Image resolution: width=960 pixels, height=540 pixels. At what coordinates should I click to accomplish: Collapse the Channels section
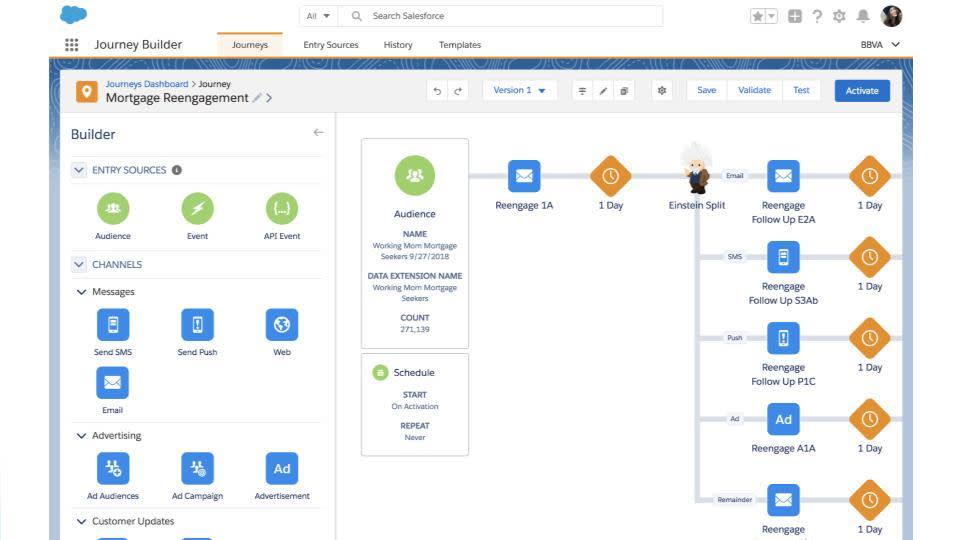79,264
